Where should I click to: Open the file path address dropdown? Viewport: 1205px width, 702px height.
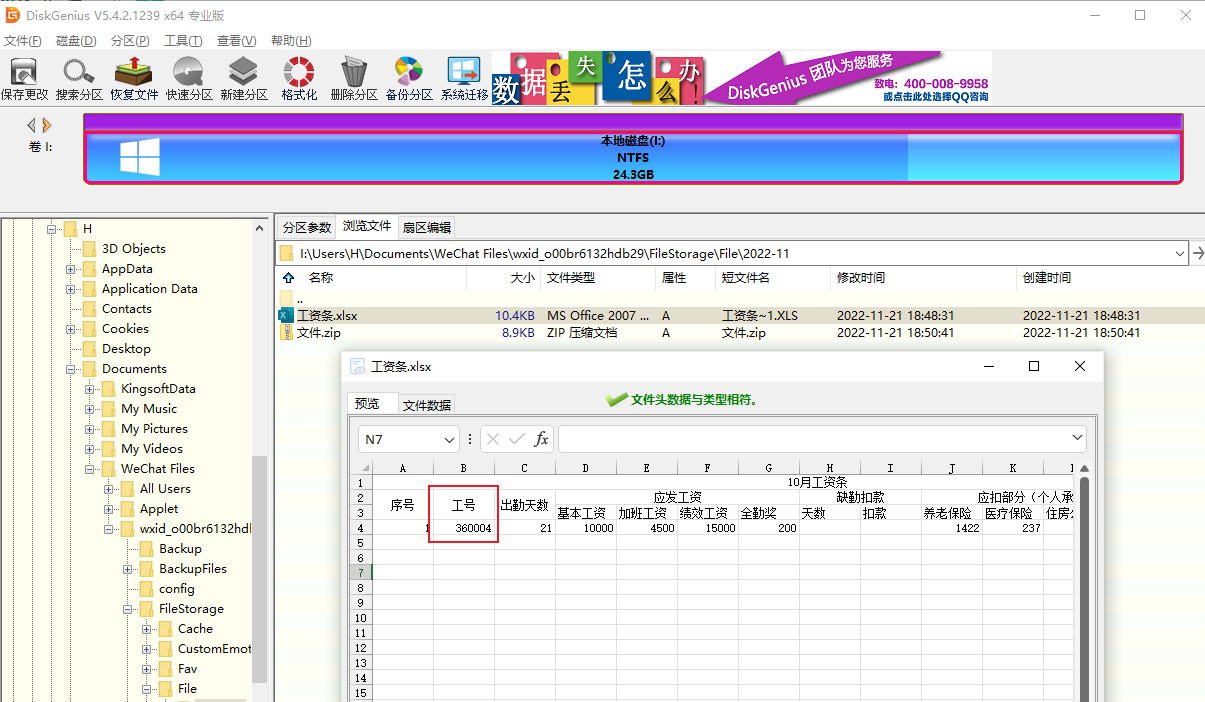click(1177, 254)
